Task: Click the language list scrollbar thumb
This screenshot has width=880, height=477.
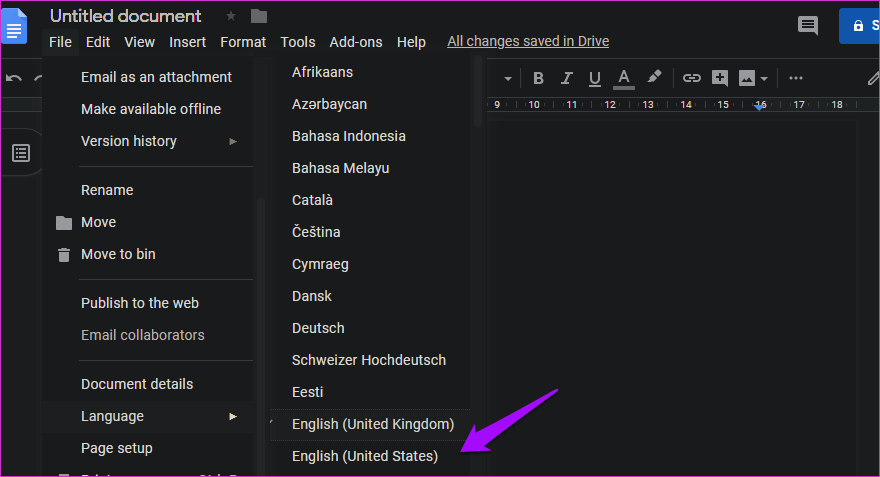Action: tap(478, 91)
